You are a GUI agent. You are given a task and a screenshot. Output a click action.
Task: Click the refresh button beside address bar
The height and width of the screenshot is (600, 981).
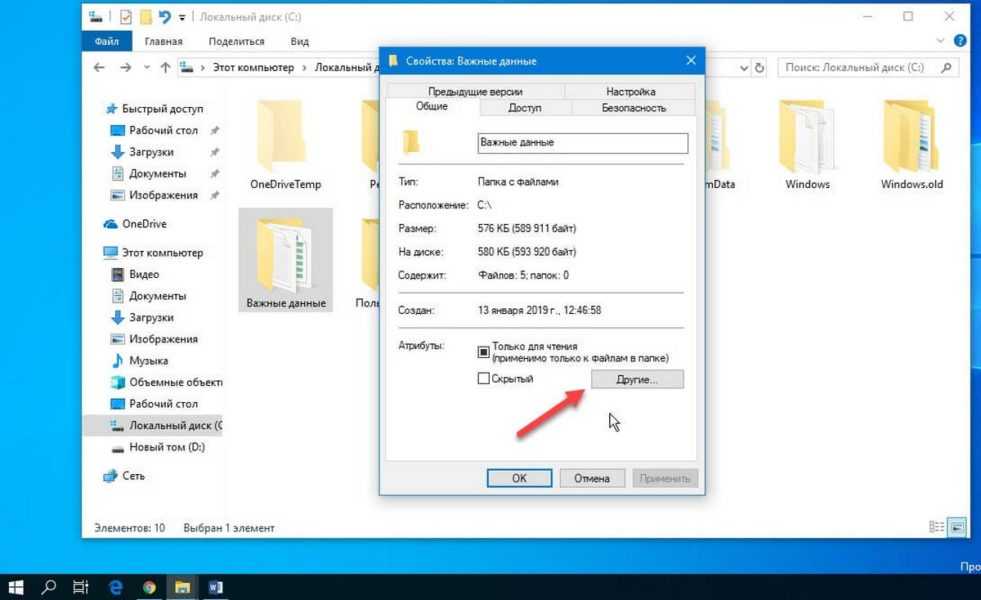760,68
